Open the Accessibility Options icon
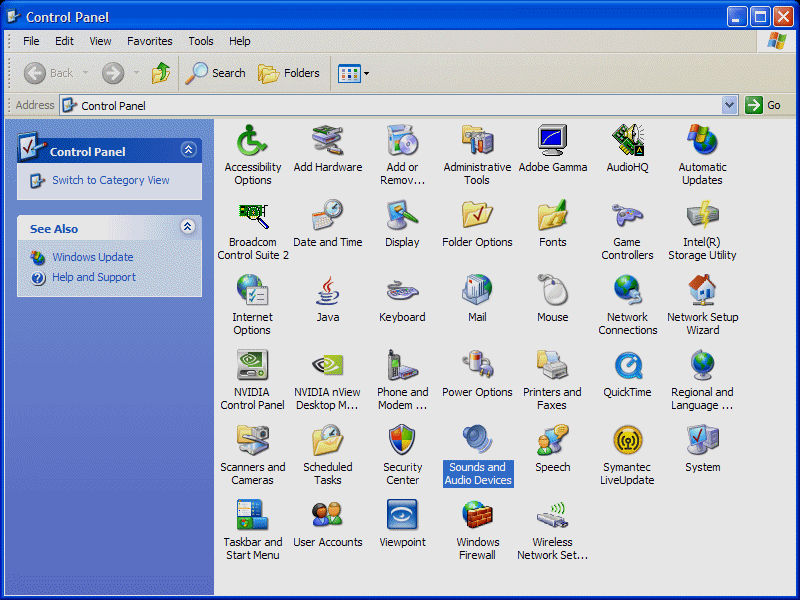This screenshot has height=600, width=800. pyautogui.click(x=252, y=141)
